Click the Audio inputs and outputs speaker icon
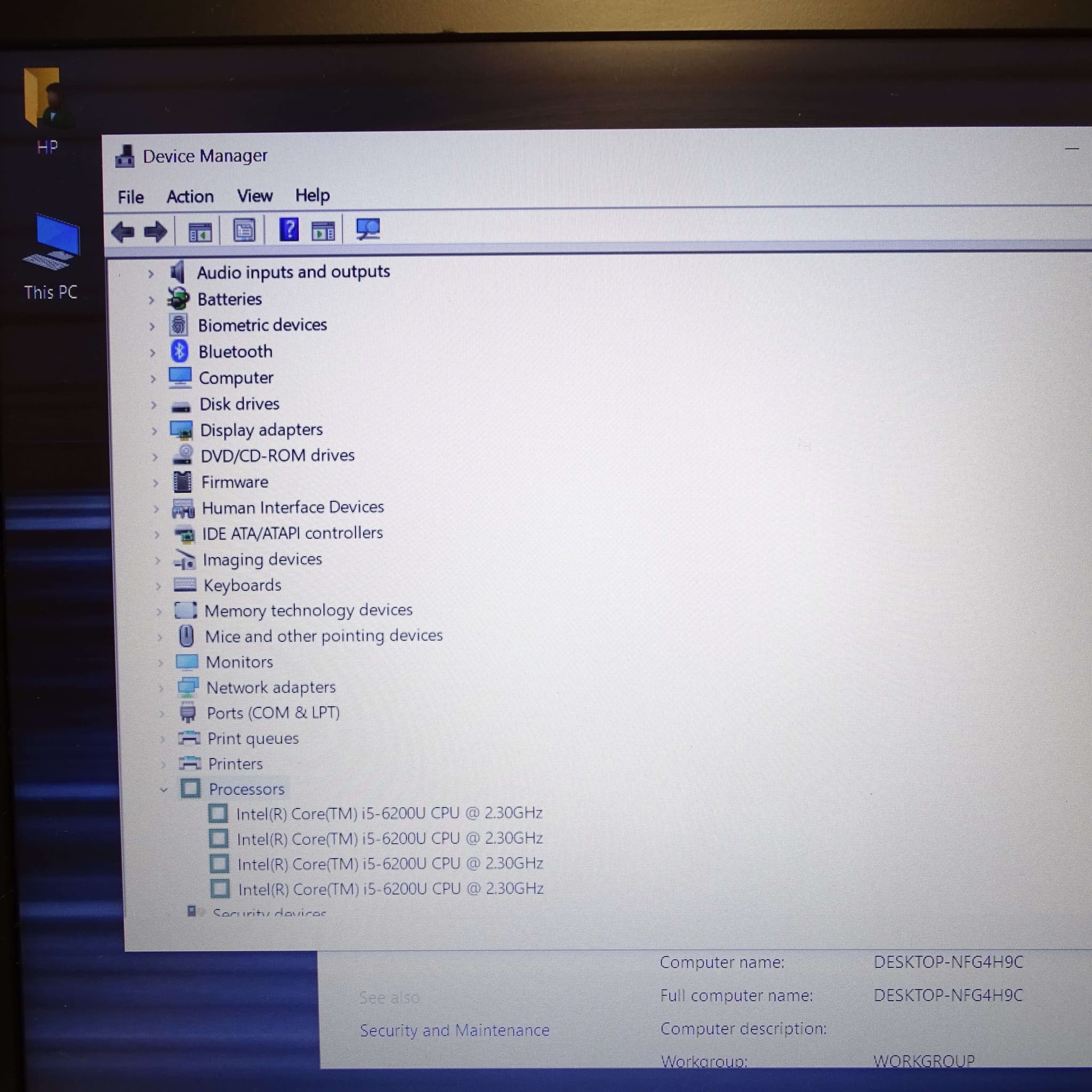The image size is (1092, 1092). (x=178, y=272)
